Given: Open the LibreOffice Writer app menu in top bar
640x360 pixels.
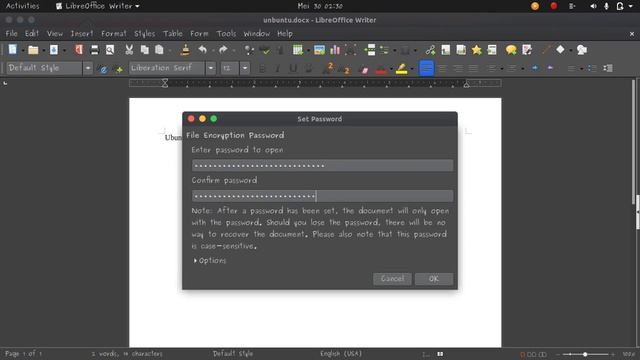Looking at the screenshot, I should [98, 6].
